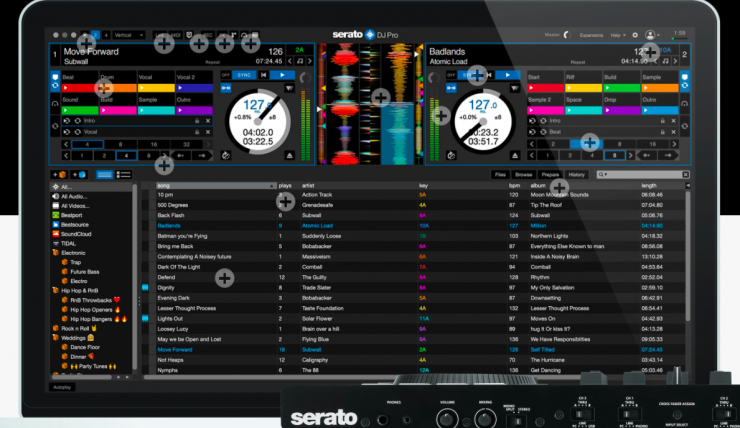Expand the Electronic crate
The width and height of the screenshot is (740, 428).
(x=56, y=253)
